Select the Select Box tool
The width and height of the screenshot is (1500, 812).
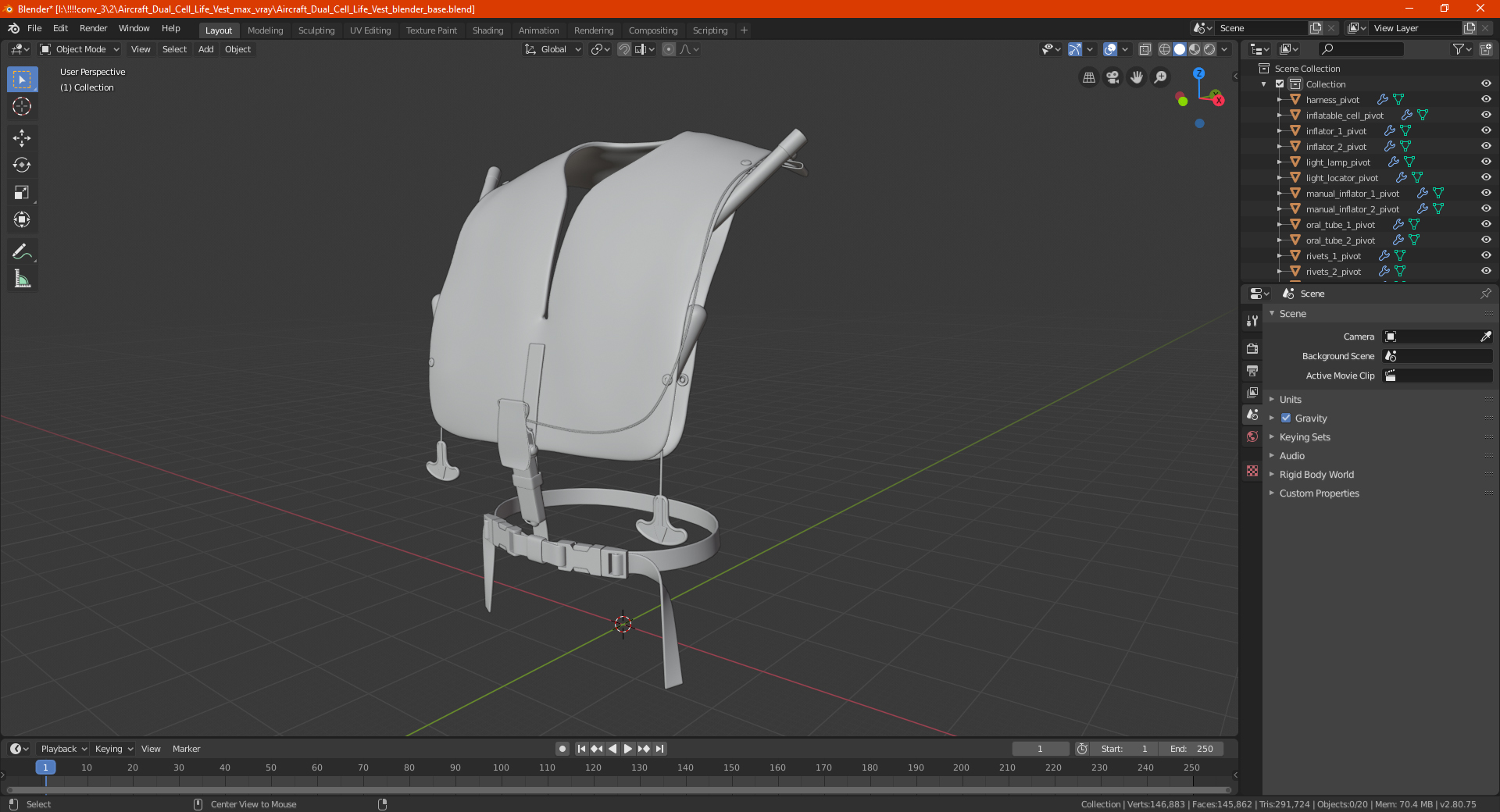(22, 80)
